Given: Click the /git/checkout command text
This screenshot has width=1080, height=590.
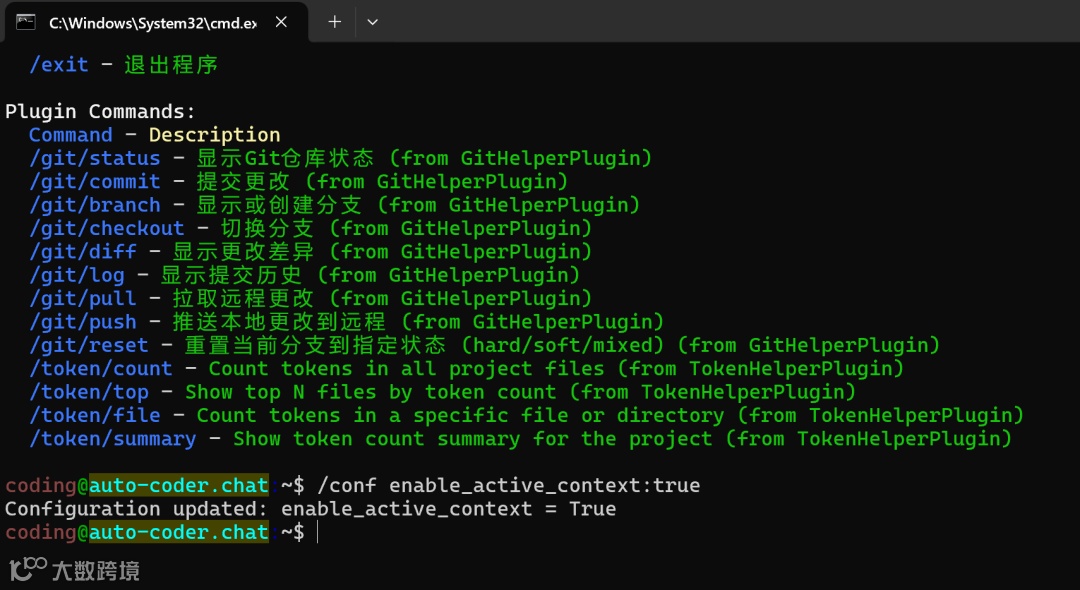Looking at the screenshot, I should pos(107,228).
